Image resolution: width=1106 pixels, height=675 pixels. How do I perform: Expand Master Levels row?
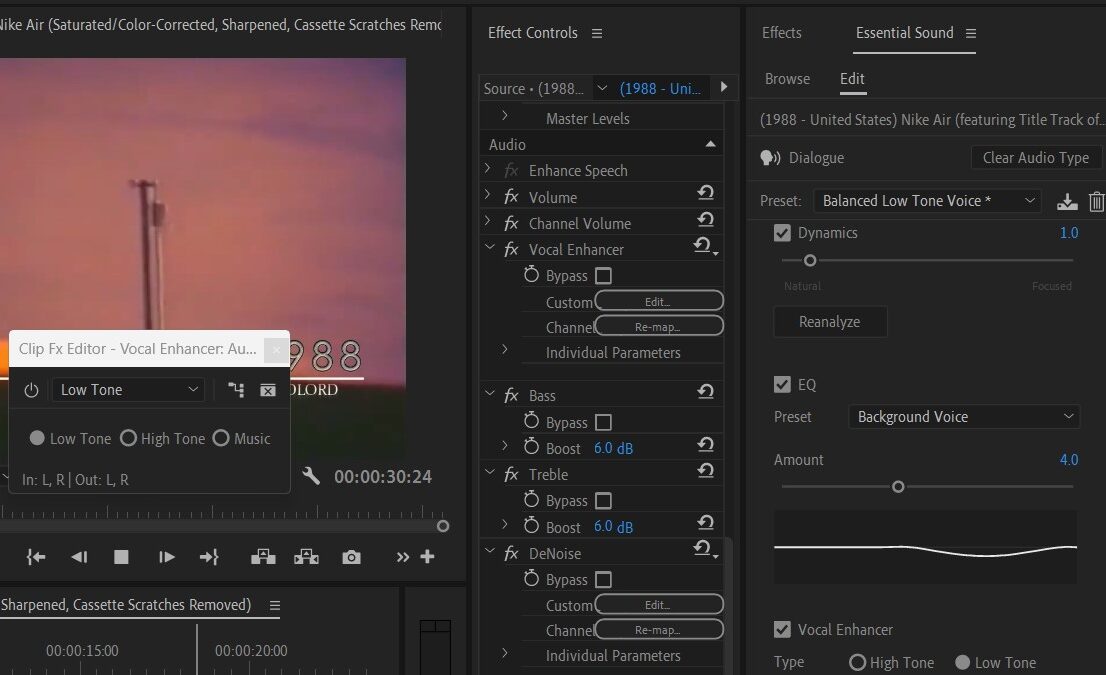504,115
